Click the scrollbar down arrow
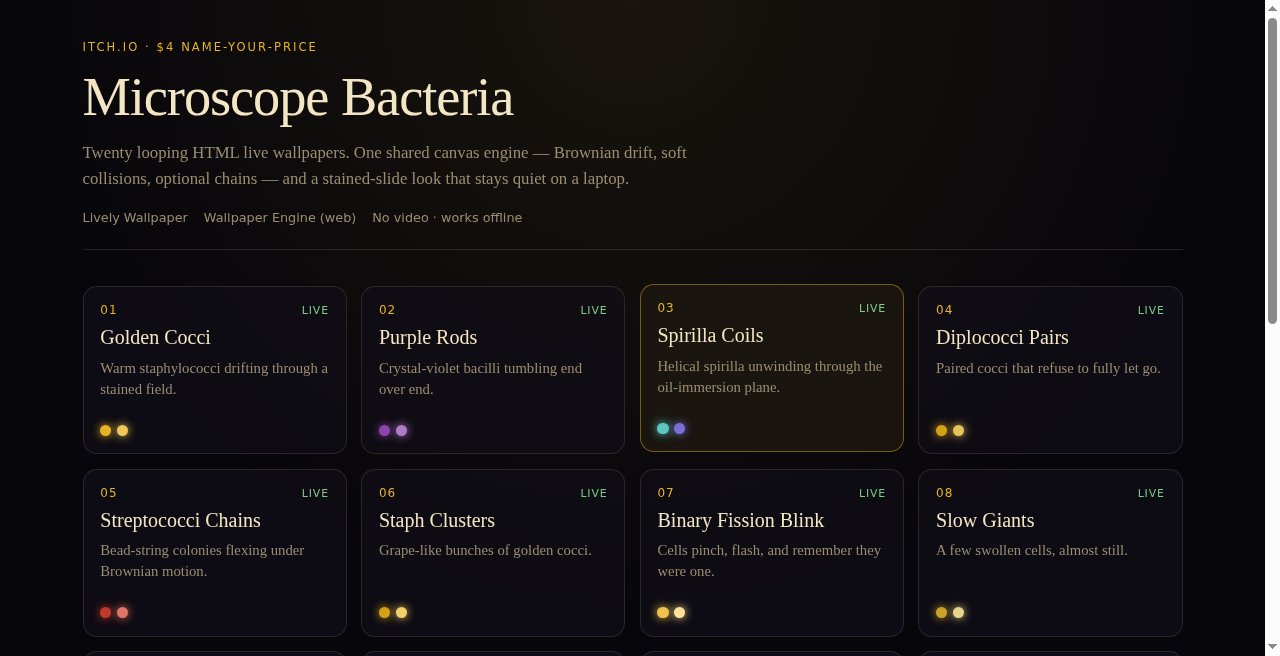Screen dimensions: 1280x656 (x=1273, y=648)
